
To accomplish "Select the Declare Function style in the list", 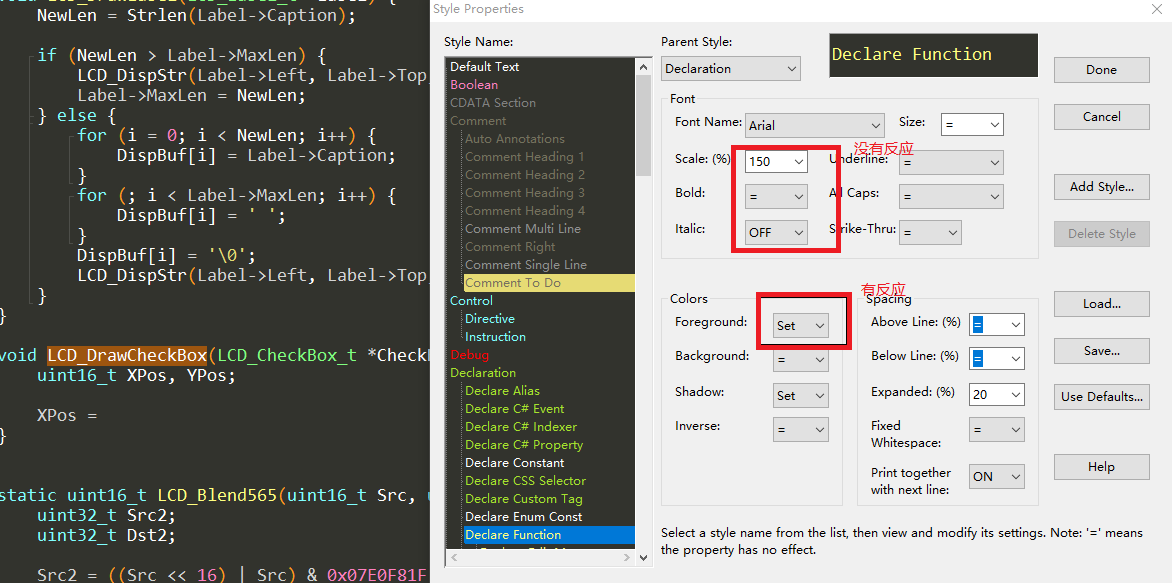I will click(x=549, y=534).
